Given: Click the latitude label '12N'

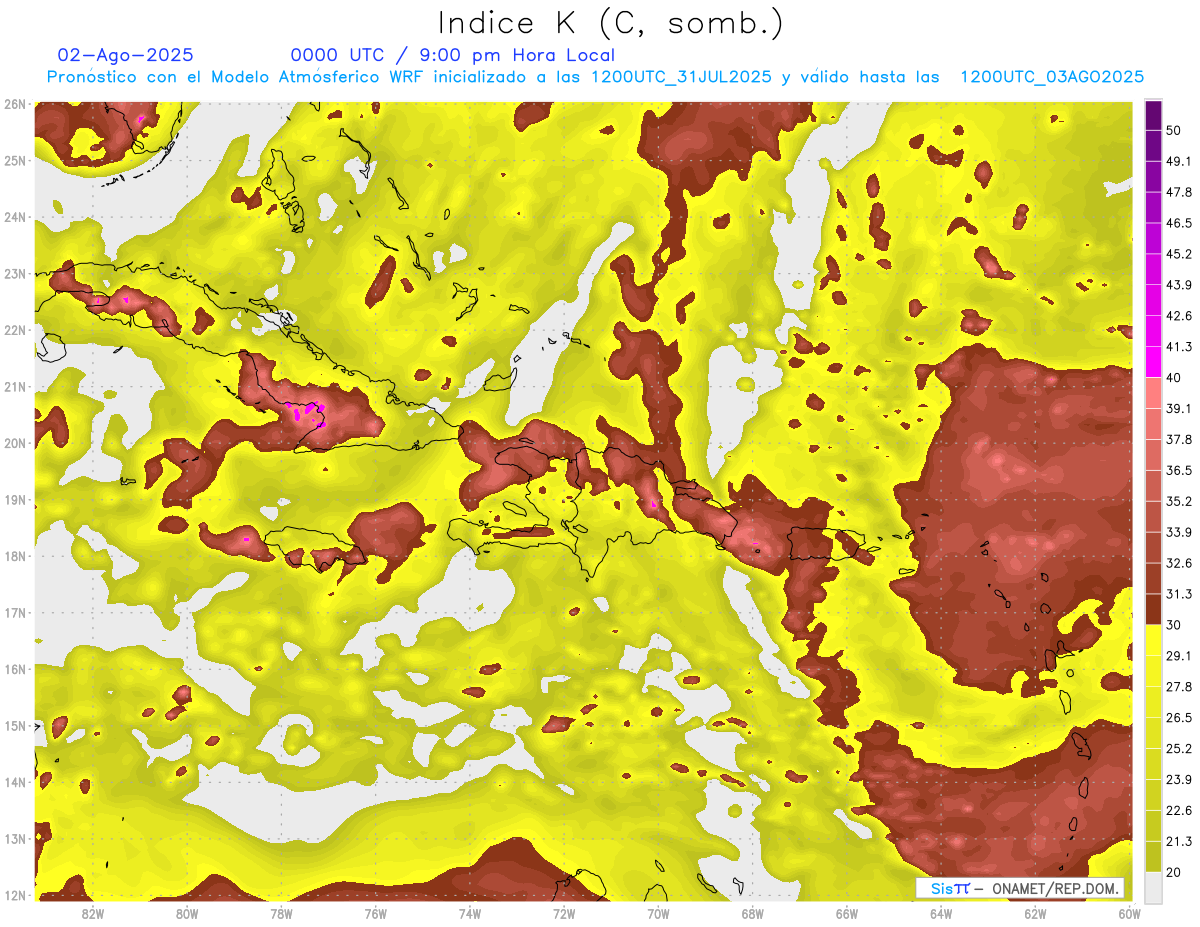Looking at the screenshot, I should pyautogui.click(x=15, y=895).
